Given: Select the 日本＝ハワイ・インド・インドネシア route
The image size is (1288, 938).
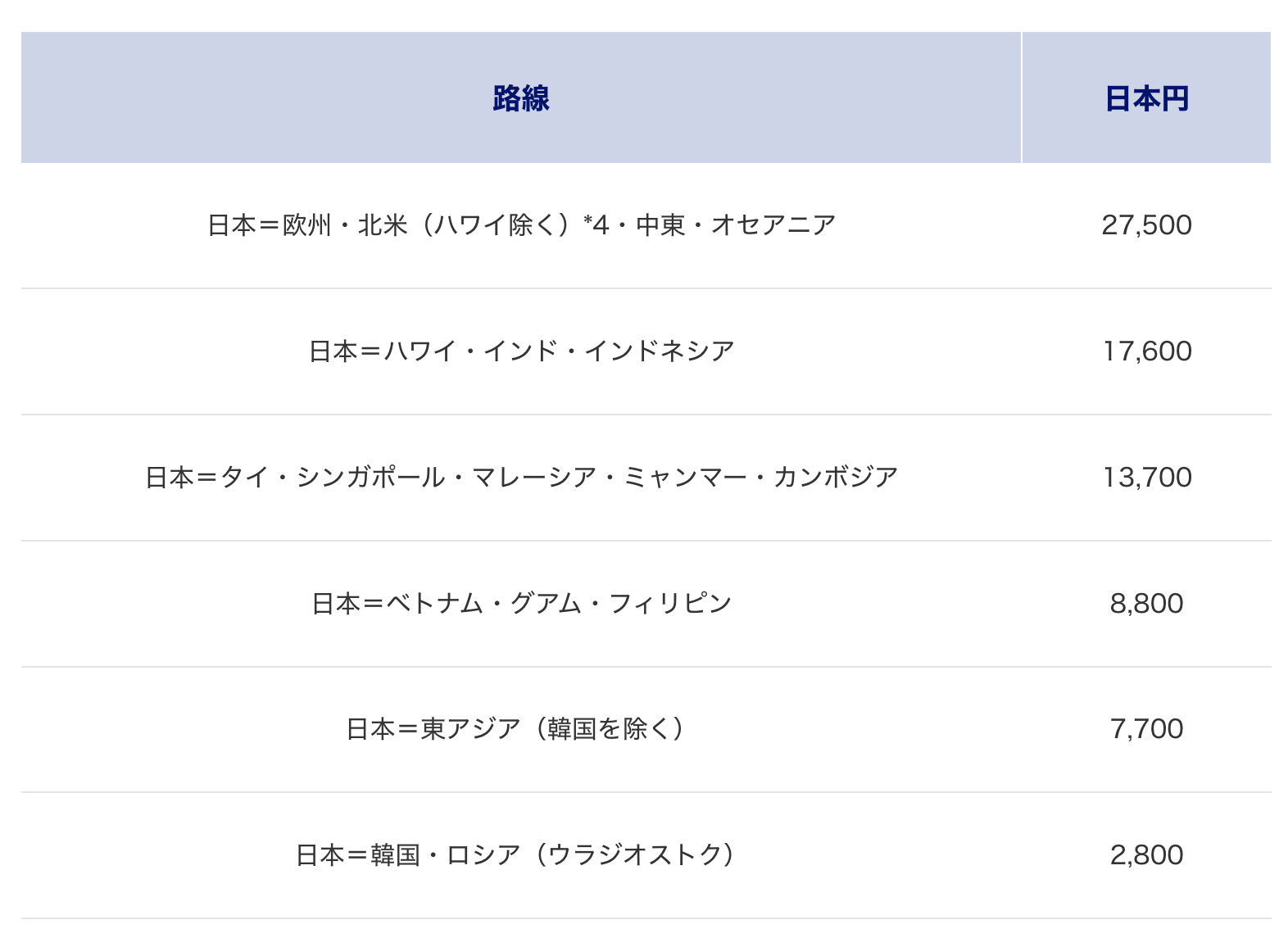Looking at the screenshot, I should (x=521, y=351).
